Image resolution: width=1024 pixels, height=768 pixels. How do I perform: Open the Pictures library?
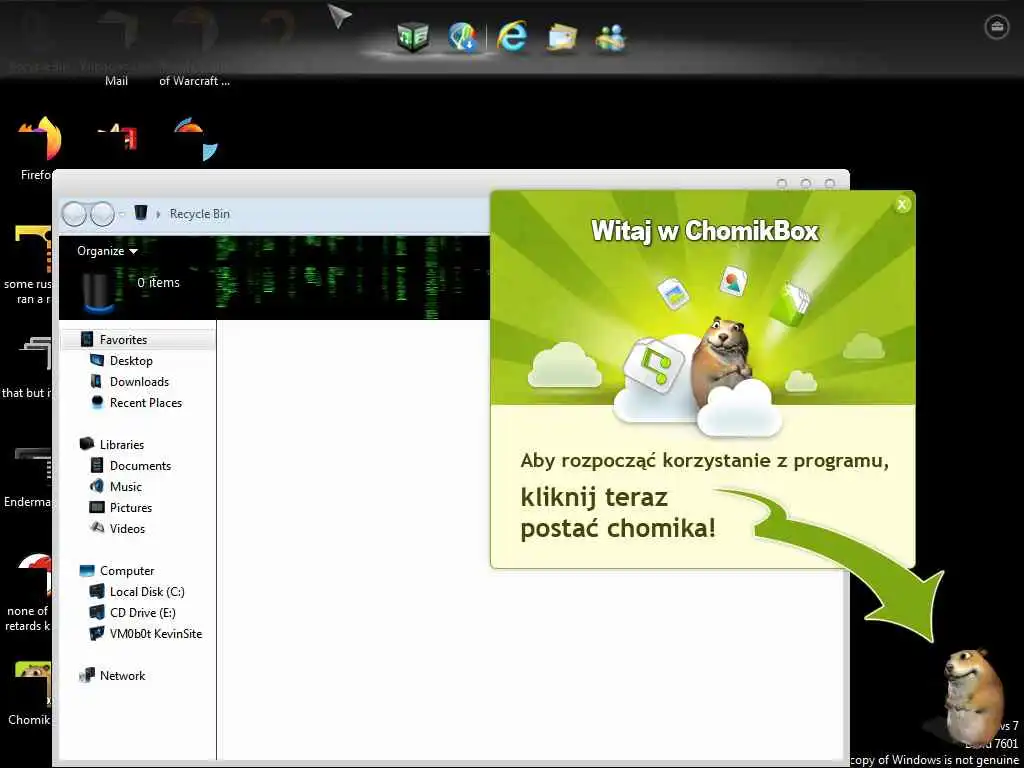(131, 507)
